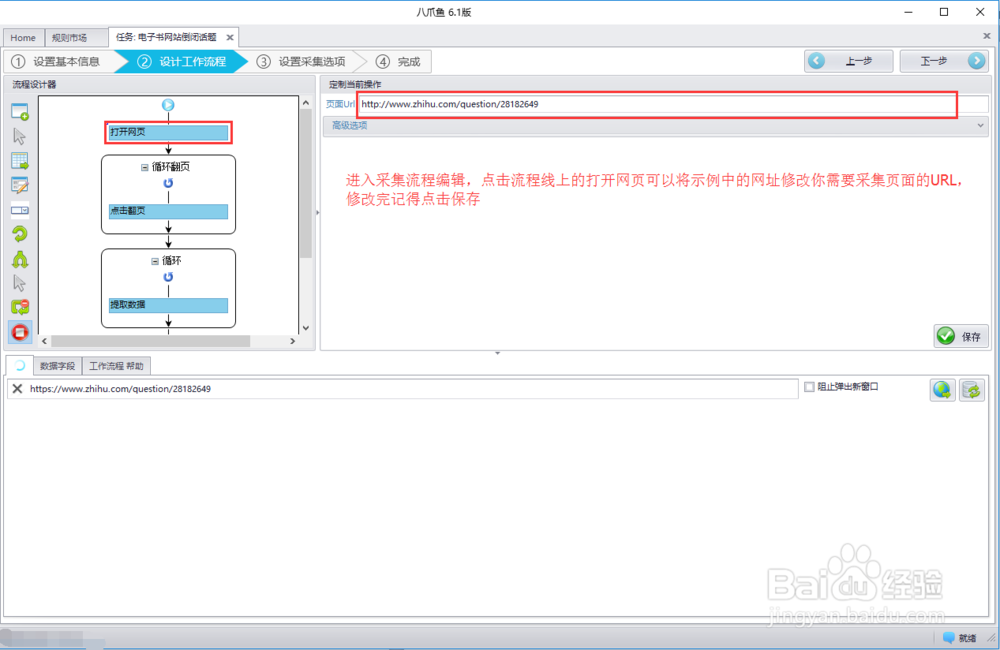Go to step 1 设置基本信息

pos(58,61)
